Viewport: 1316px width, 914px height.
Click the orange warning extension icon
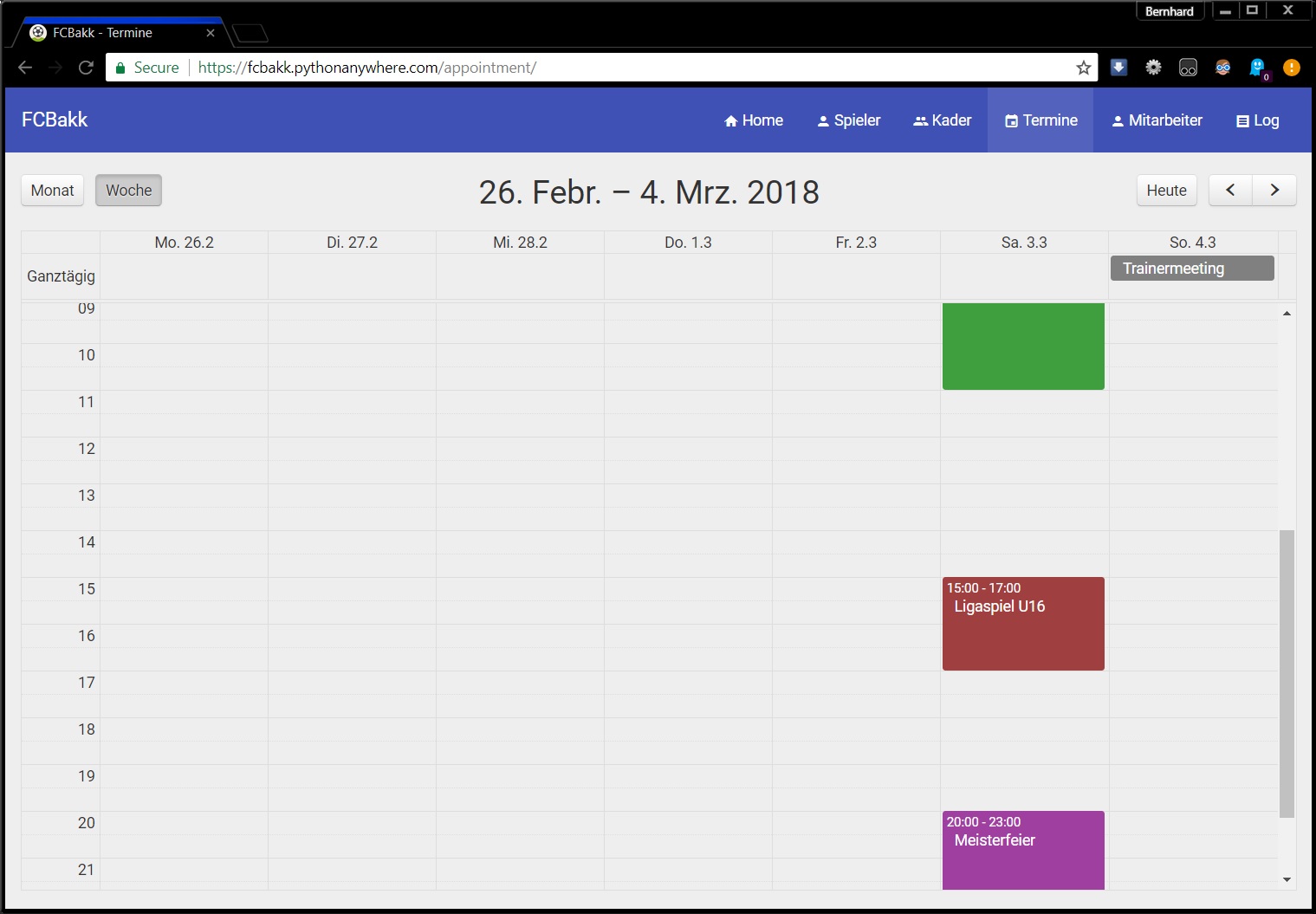(x=1291, y=68)
